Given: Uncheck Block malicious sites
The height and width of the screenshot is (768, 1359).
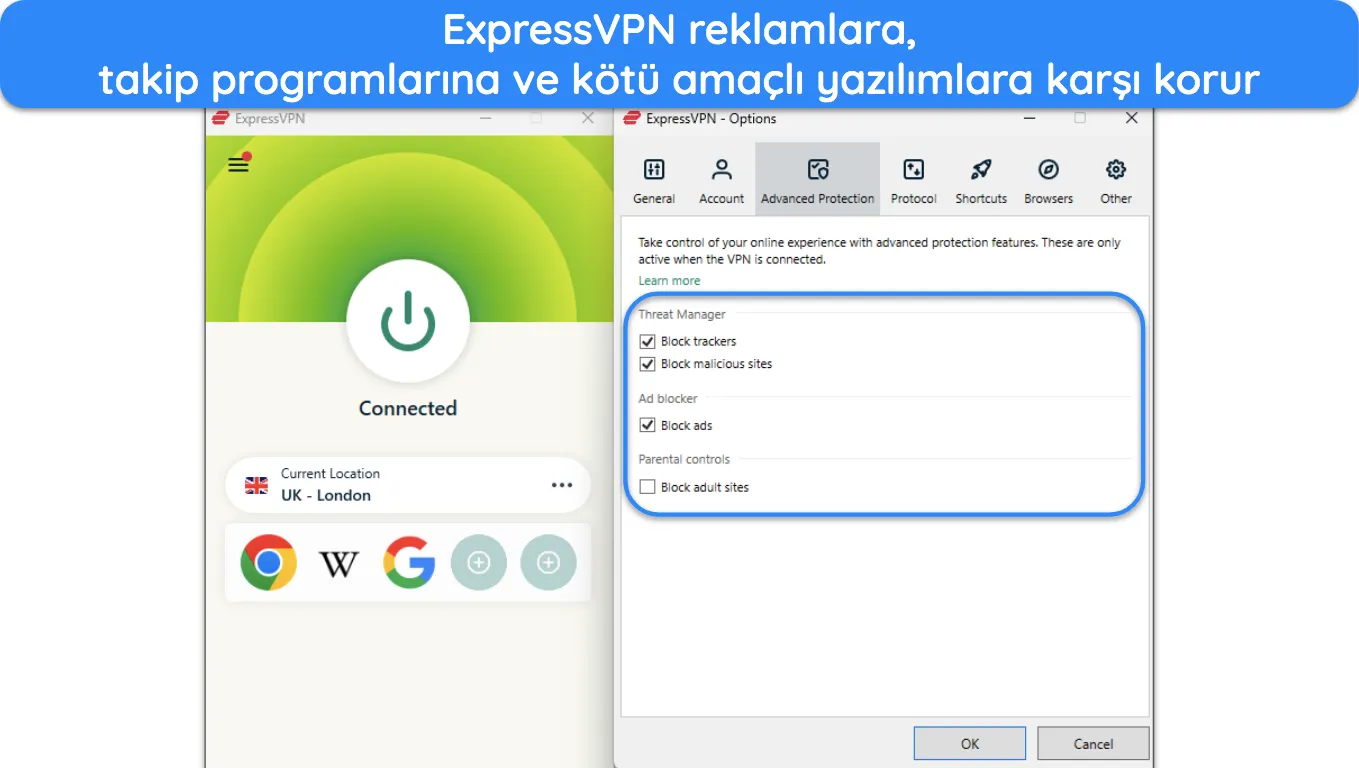Looking at the screenshot, I should click(647, 364).
